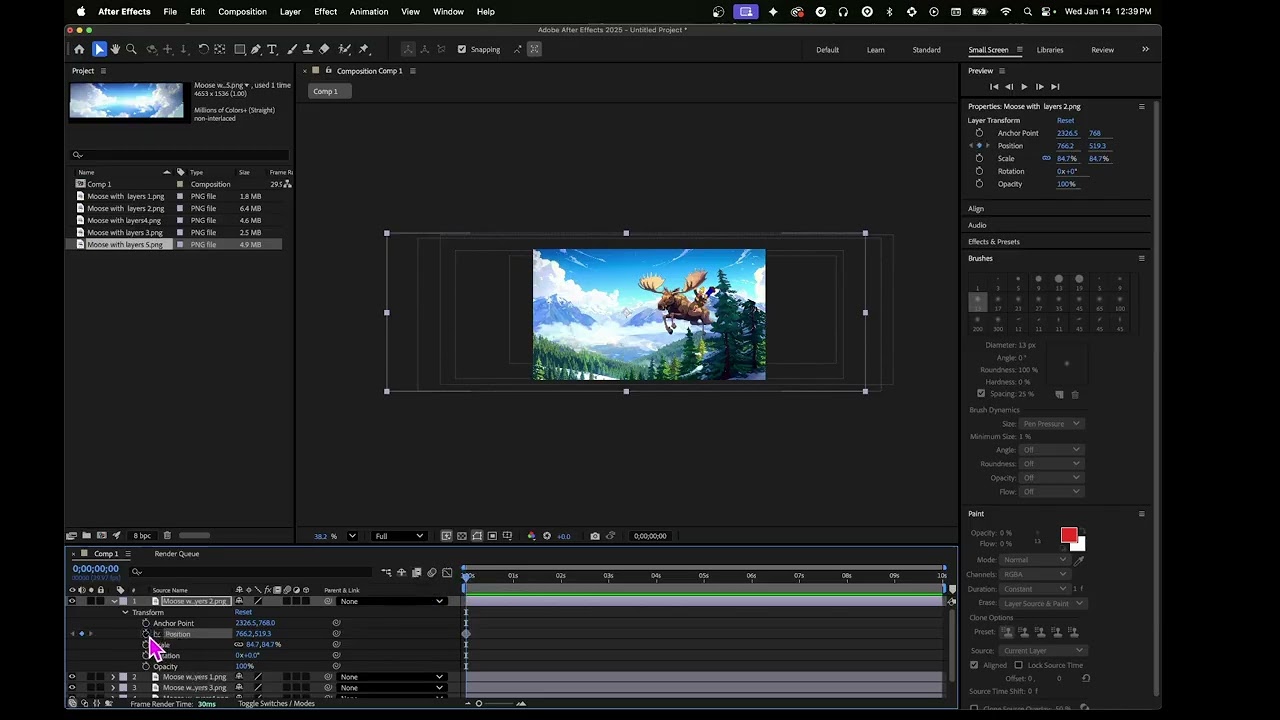Click timeline zoom slider handle
Screen dimensions: 1280x720
[x=479, y=704]
